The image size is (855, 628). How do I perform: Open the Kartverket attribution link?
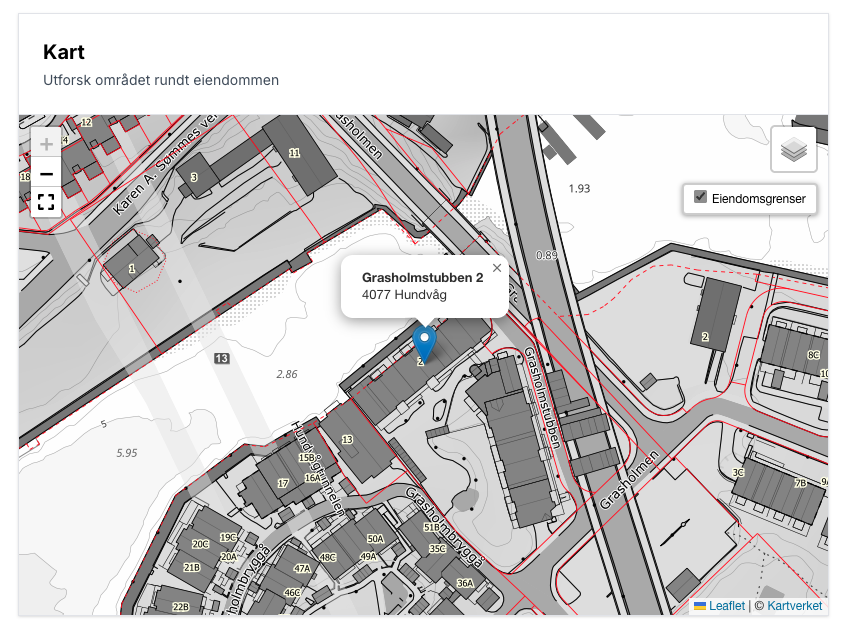tap(794, 606)
